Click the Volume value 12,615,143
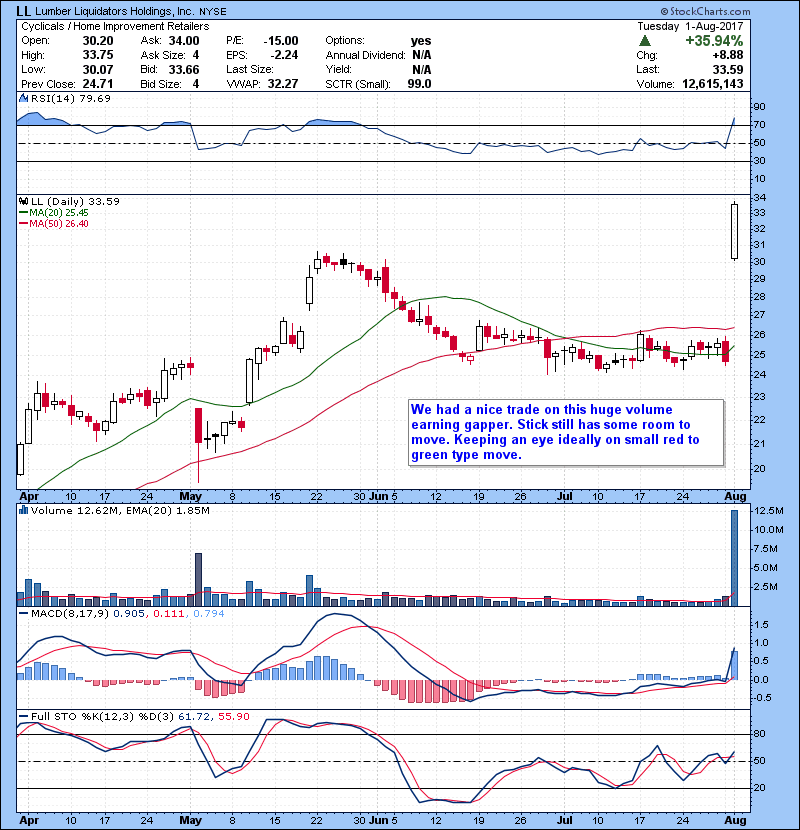800x830 pixels. coord(713,84)
